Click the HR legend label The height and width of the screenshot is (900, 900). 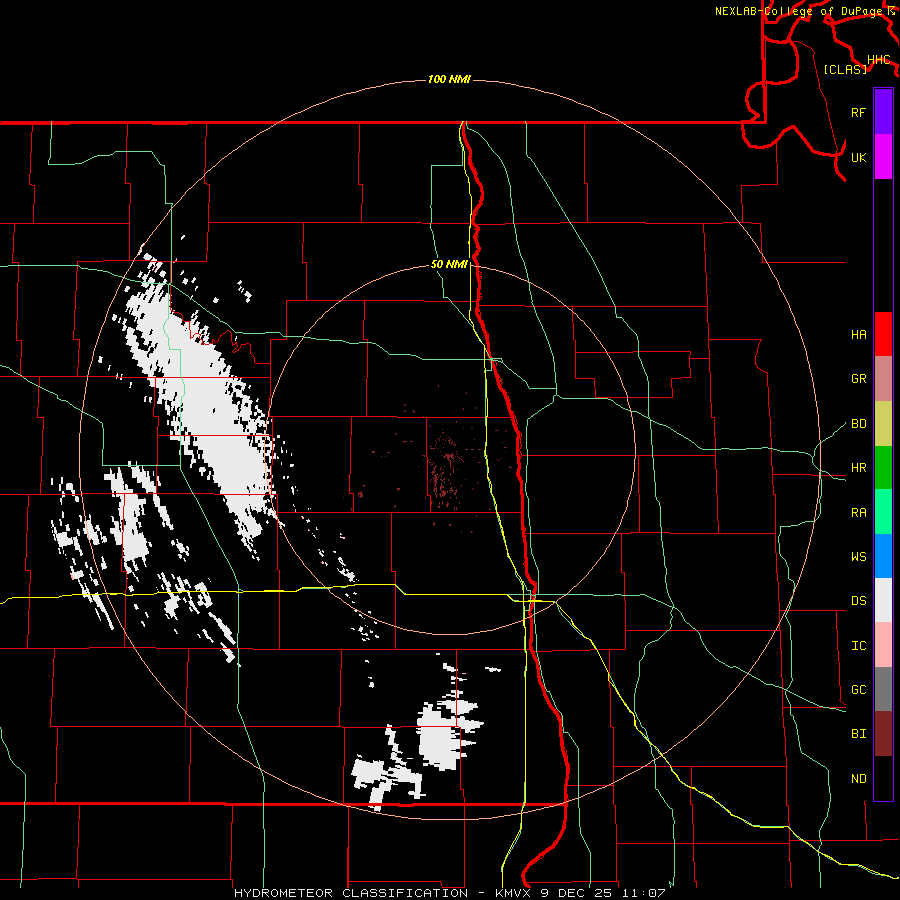[859, 468]
